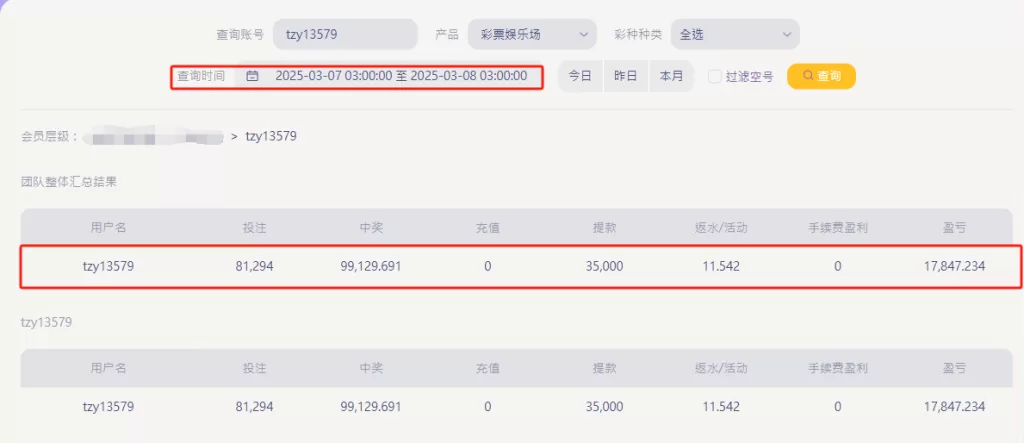Click the 投注 header in summary table
The image size is (1024, 443).
[254, 228]
